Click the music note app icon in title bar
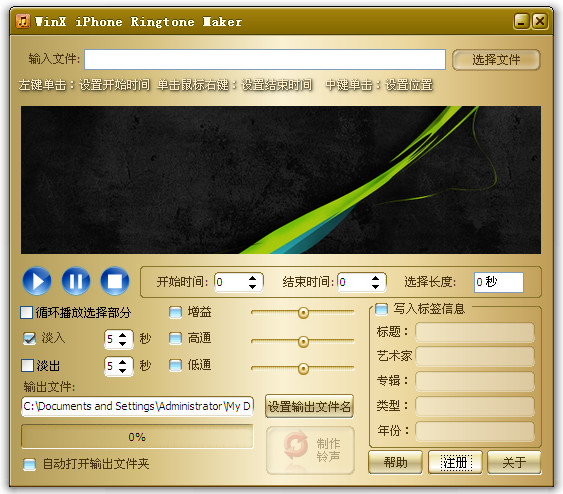The height and width of the screenshot is (494, 563). (x=23, y=21)
